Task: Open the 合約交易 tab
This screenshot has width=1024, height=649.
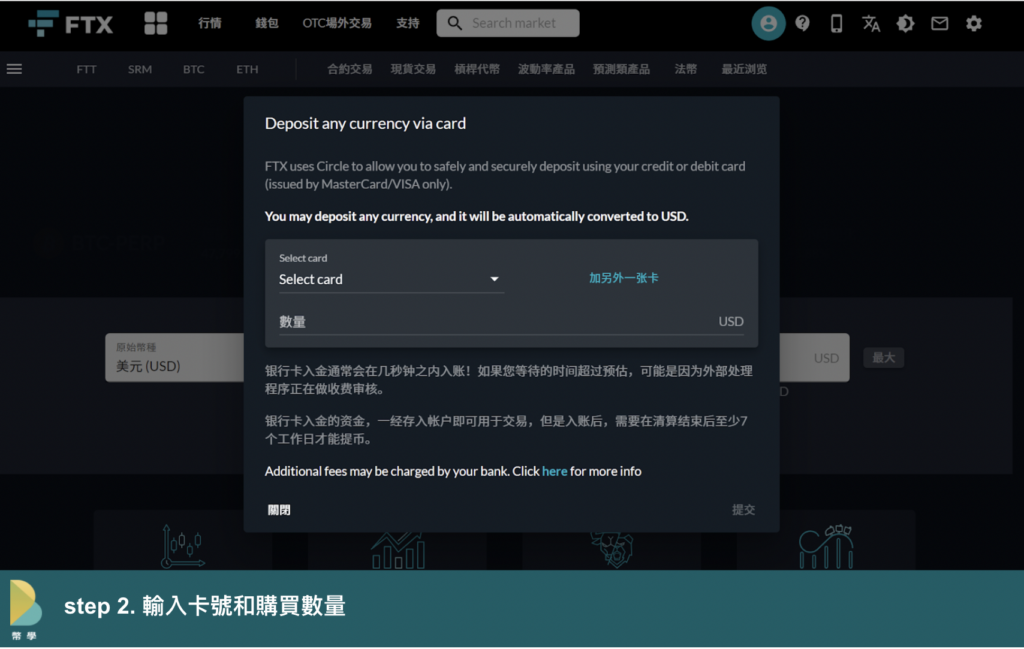Action: 349,69
